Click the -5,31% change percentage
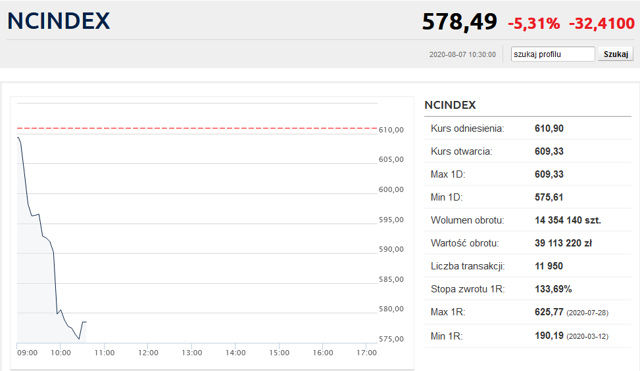640x371 pixels. [533, 24]
